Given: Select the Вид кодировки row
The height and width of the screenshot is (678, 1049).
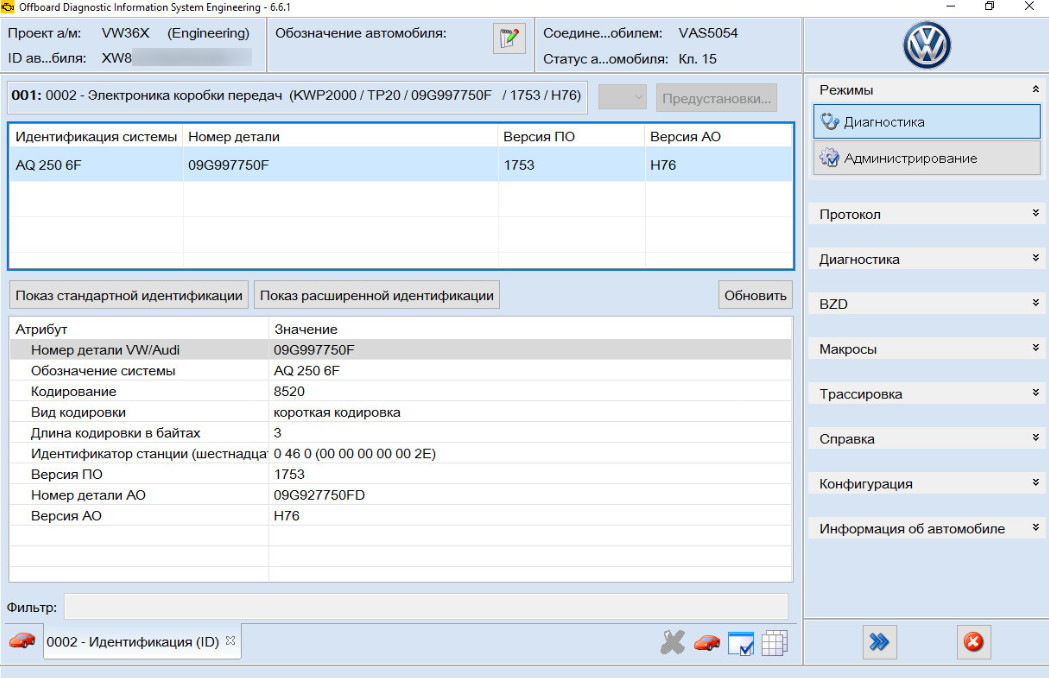Looking at the screenshot, I should tap(400, 412).
